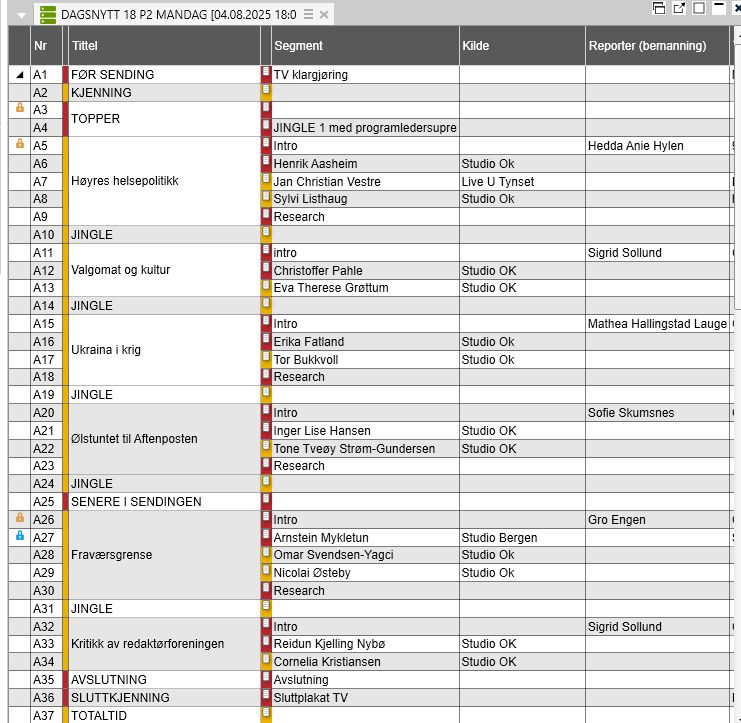The image size is (741, 723).
Task: Click the script icon for TV klargjøring segment
Action: point(266,73)
